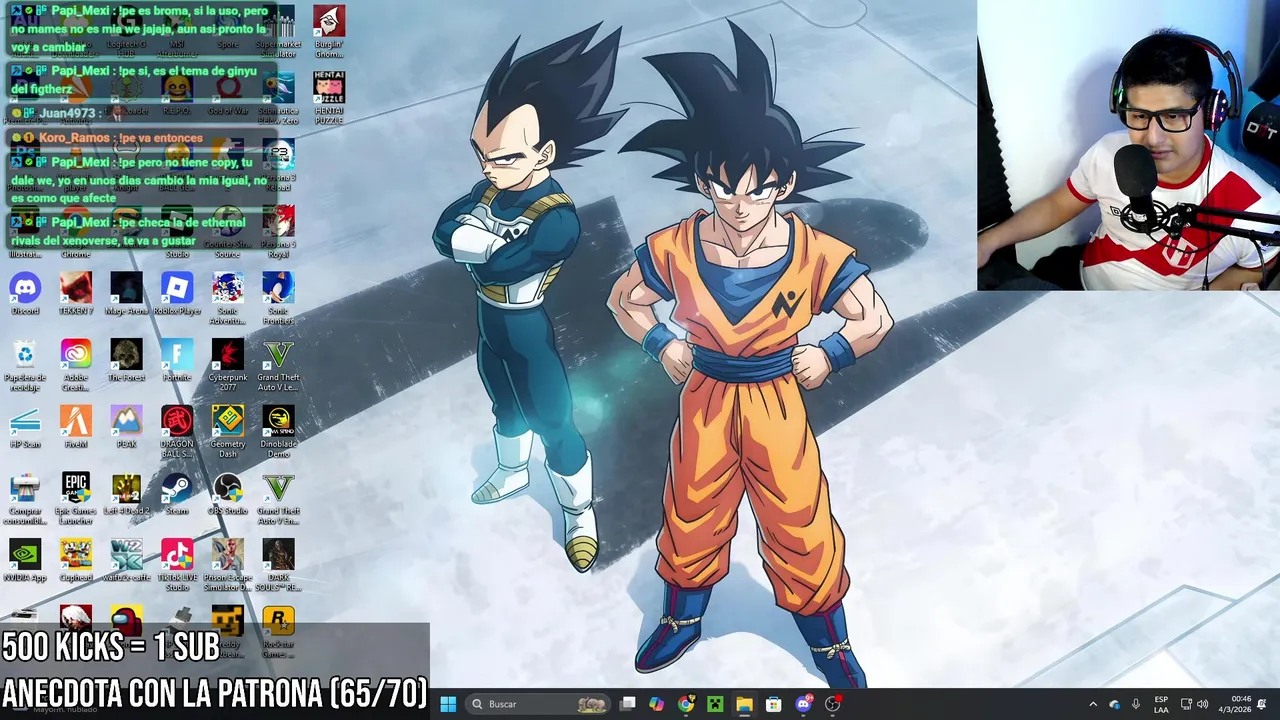Open the Persona 3 Reload shortcut
The height and width of the screenshot is (720, 1280).
click(278, 166)
